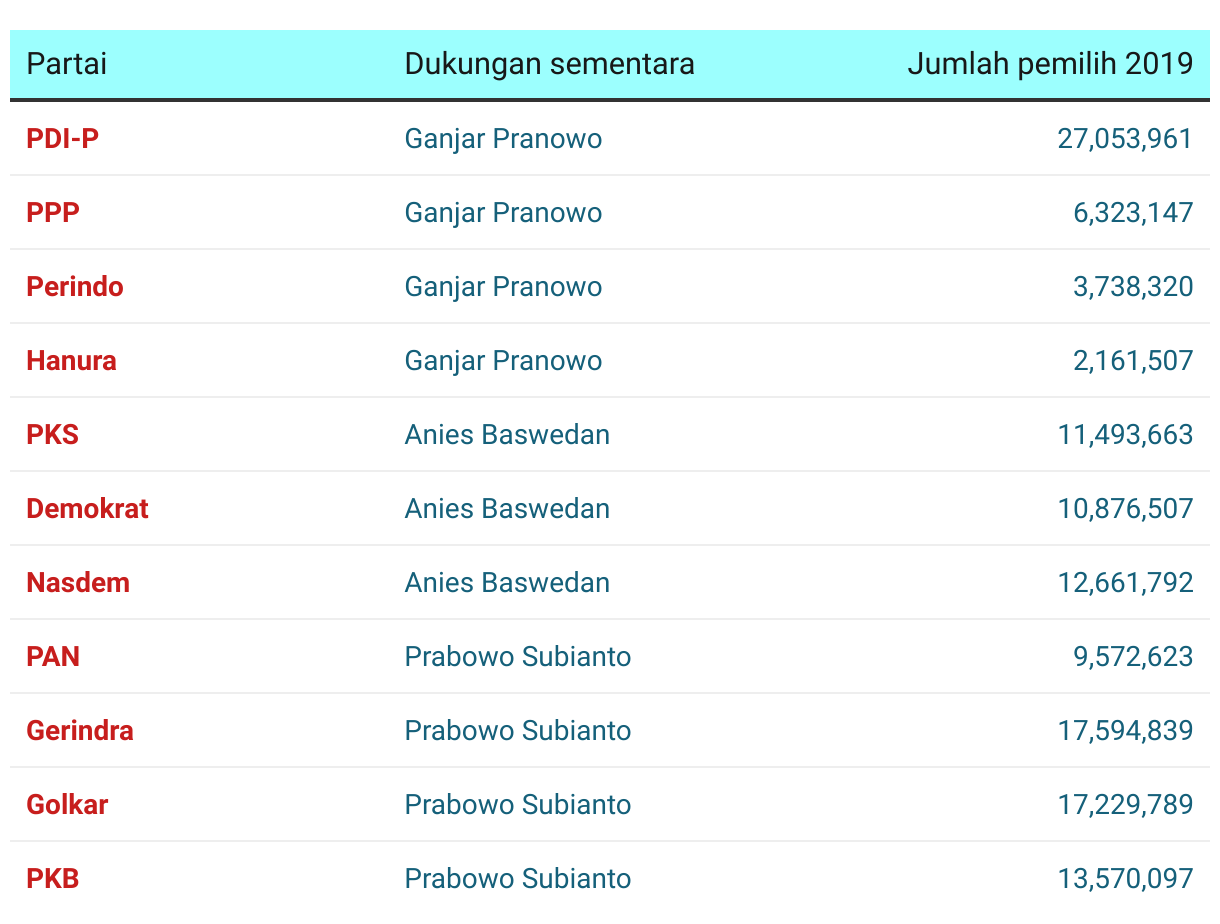The width and height of the screenshot is (1220, 924).
Task: Click the Hanura party label
Action: pyautogui.click(x=71, y=360)
